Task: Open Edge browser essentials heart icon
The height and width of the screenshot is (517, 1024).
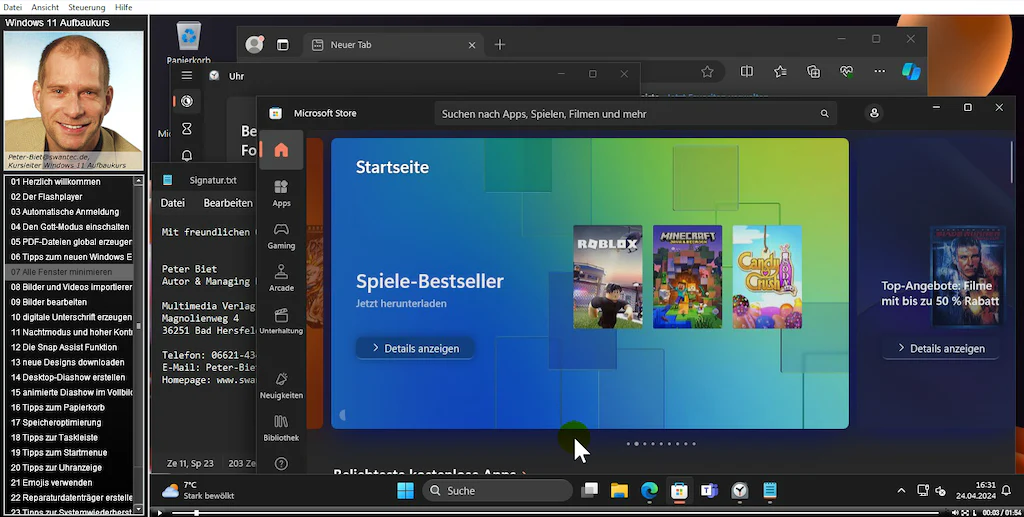Action: 847,72
